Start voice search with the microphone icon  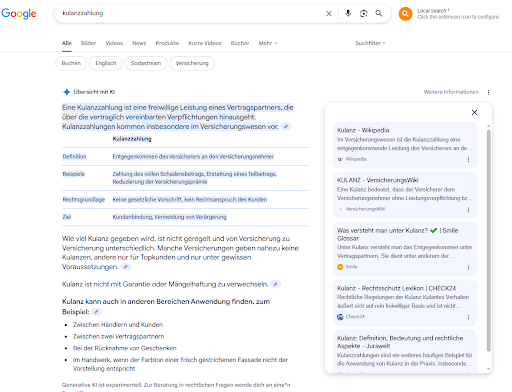click(x=348, y=13)
